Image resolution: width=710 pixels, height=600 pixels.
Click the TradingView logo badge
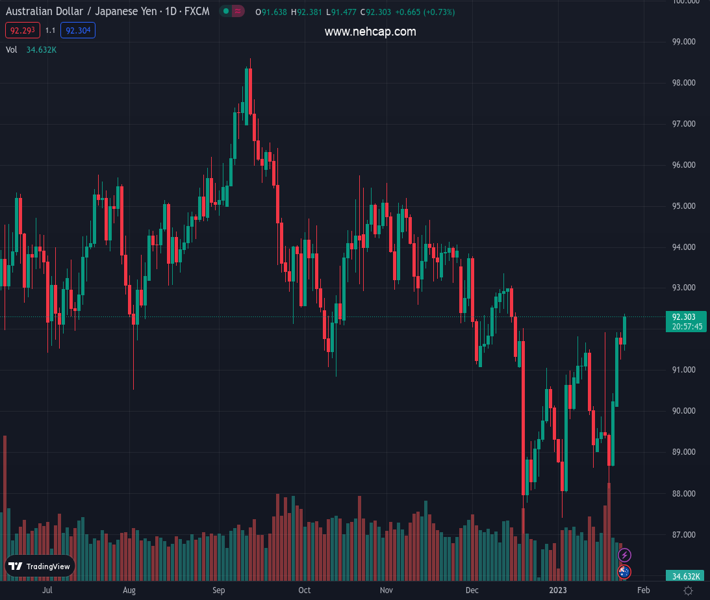tap(40, 566)
